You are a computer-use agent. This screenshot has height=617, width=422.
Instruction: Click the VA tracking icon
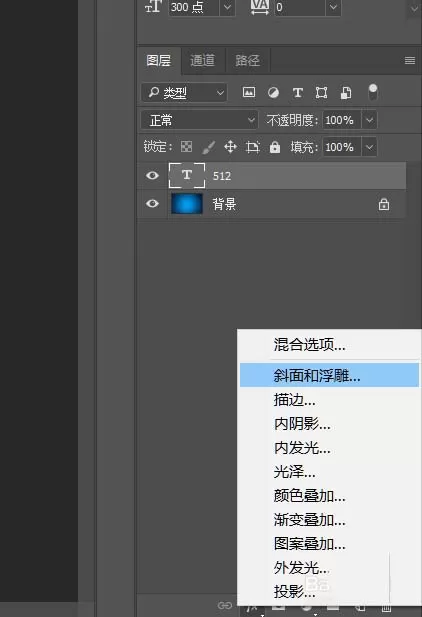point(260,7)
